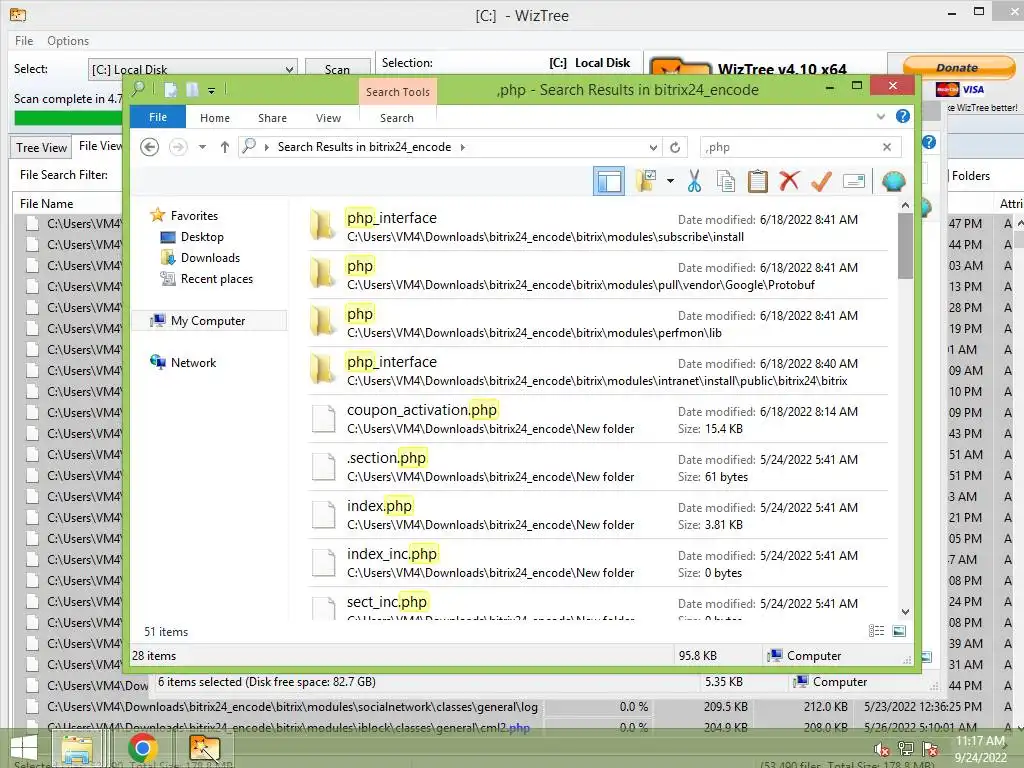This screenshot has width=1024, height=768.
Task: Open Chrome from the taskbar
Action: [142, 748]
